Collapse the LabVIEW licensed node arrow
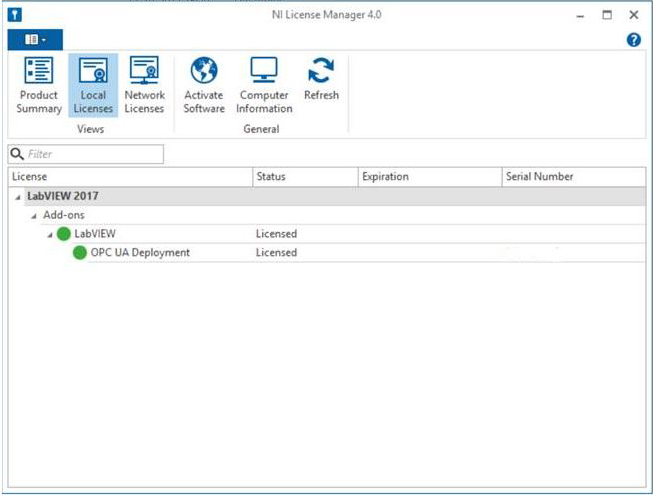The height and width of the screenshot is (496, 653). point(50,235)
